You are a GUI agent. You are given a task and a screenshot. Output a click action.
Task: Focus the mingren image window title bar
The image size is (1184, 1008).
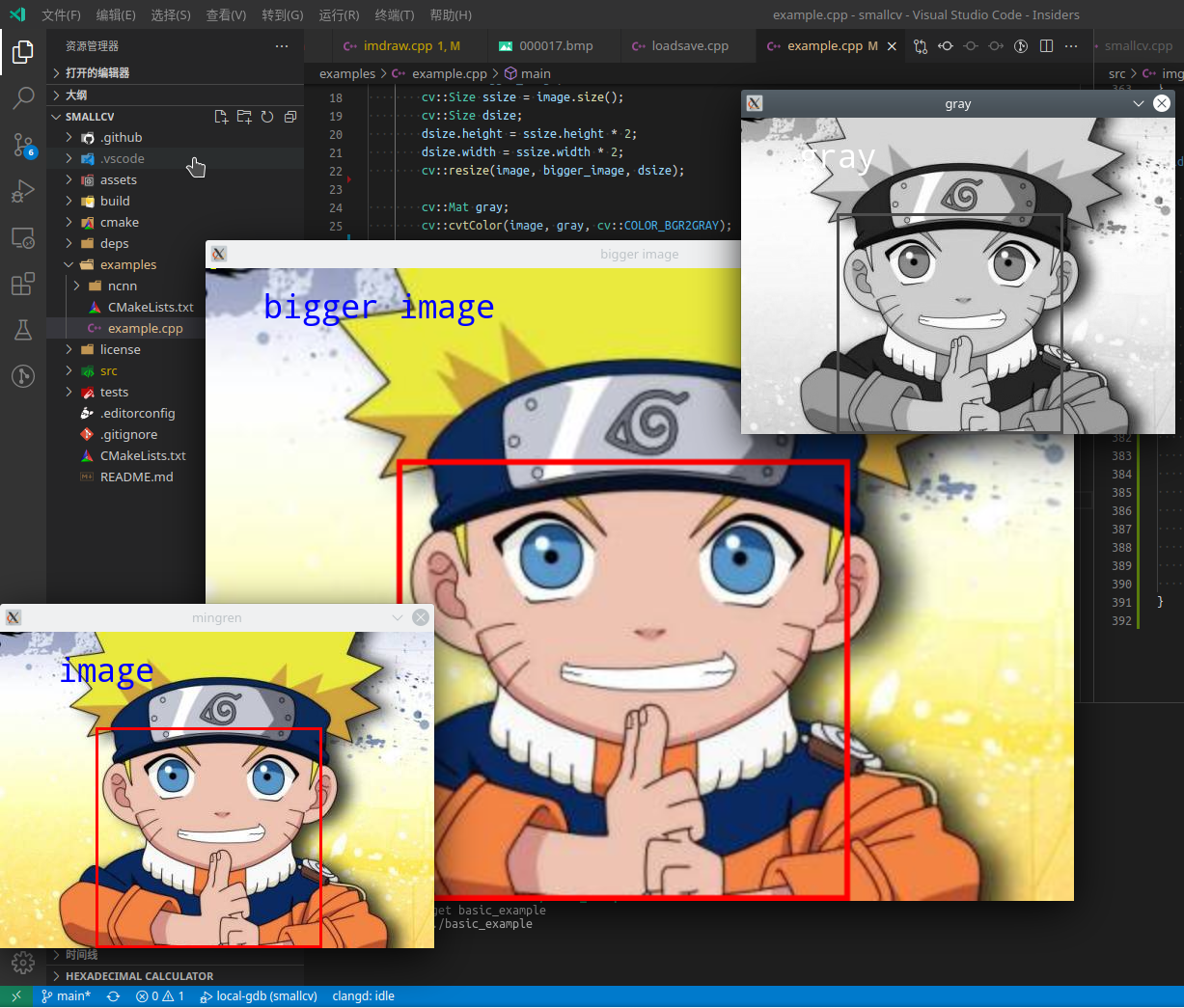(x=217, y=617)
